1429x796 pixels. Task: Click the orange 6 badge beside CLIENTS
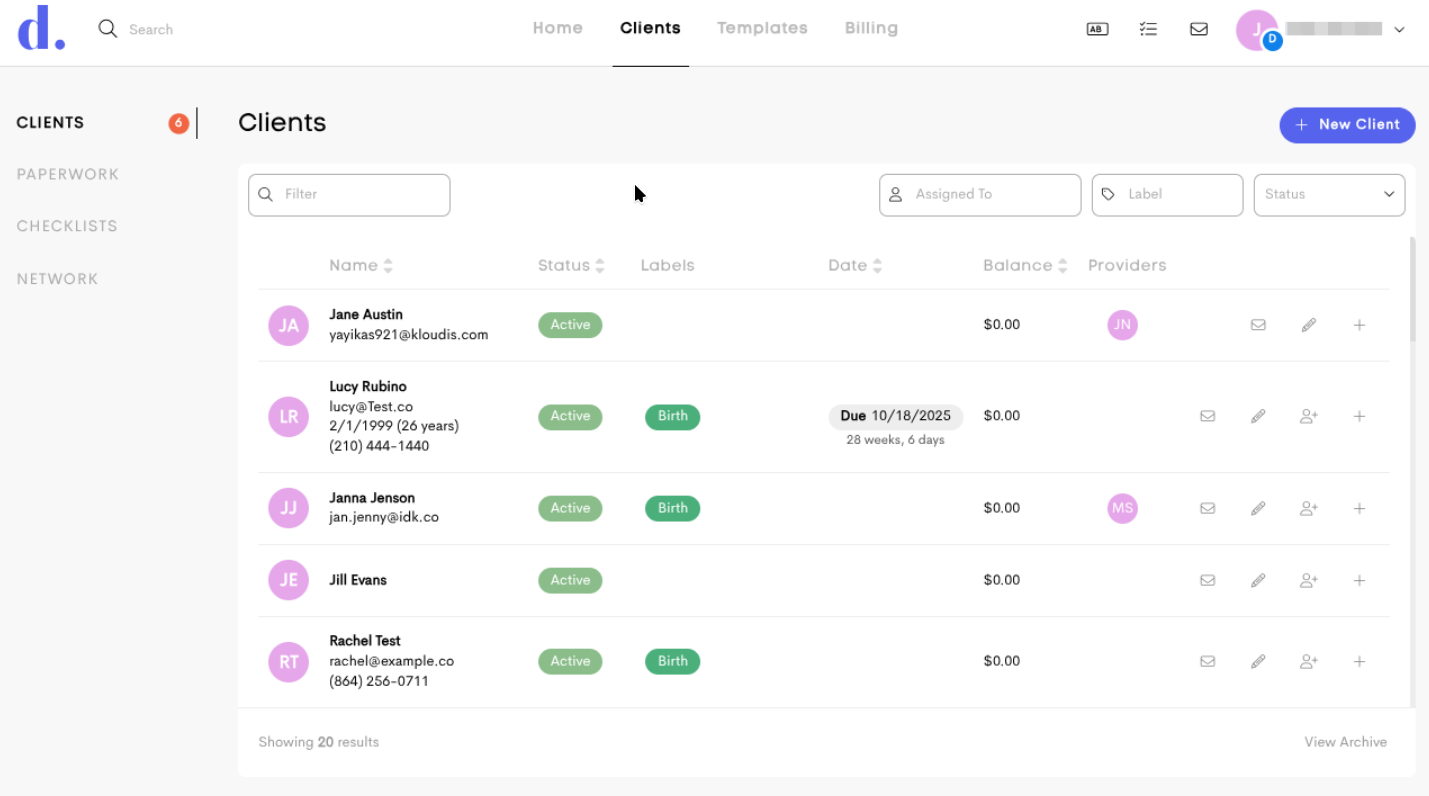point(179,124)
